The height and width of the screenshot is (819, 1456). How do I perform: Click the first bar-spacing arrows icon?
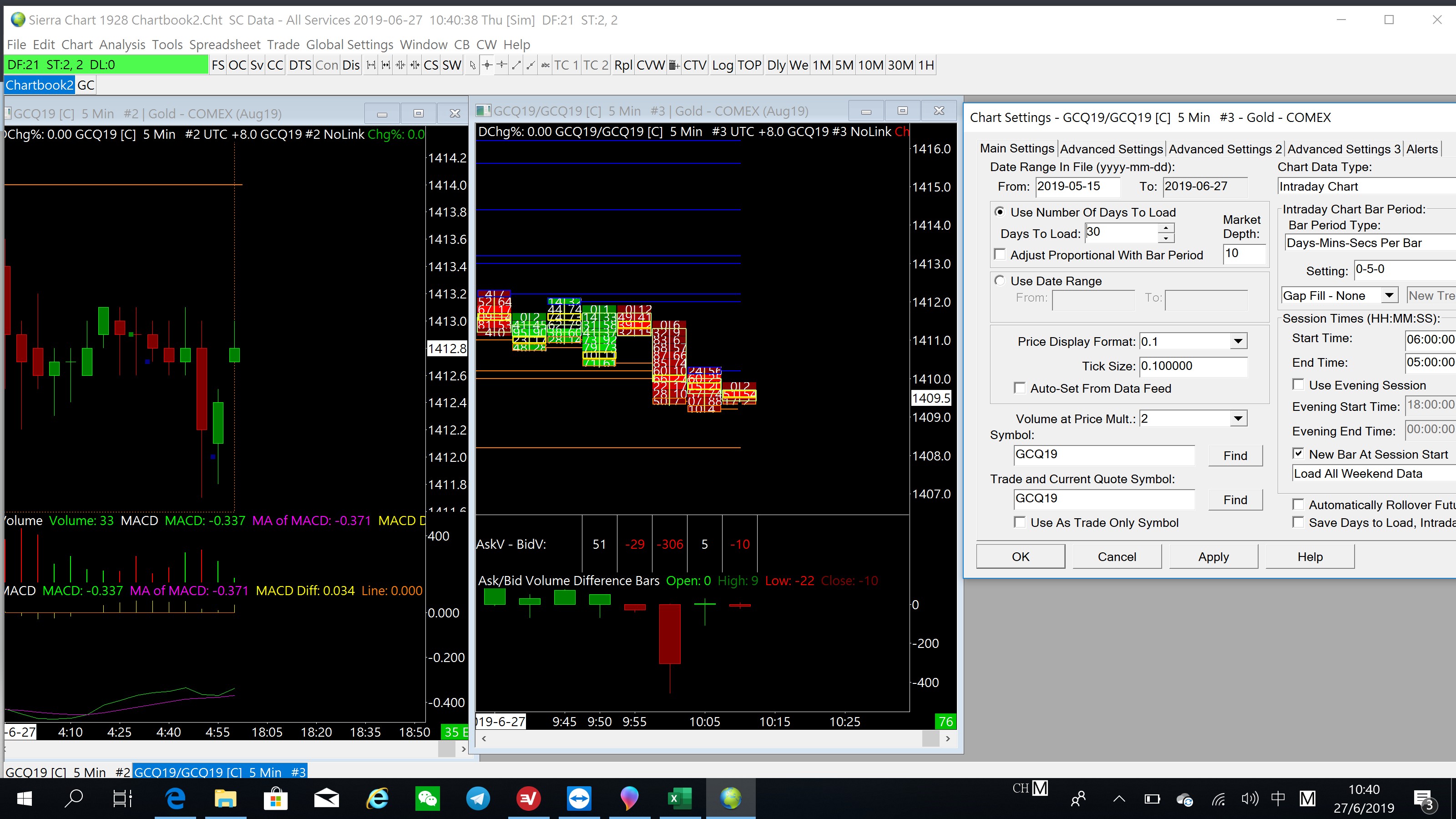tap(371, 66)
